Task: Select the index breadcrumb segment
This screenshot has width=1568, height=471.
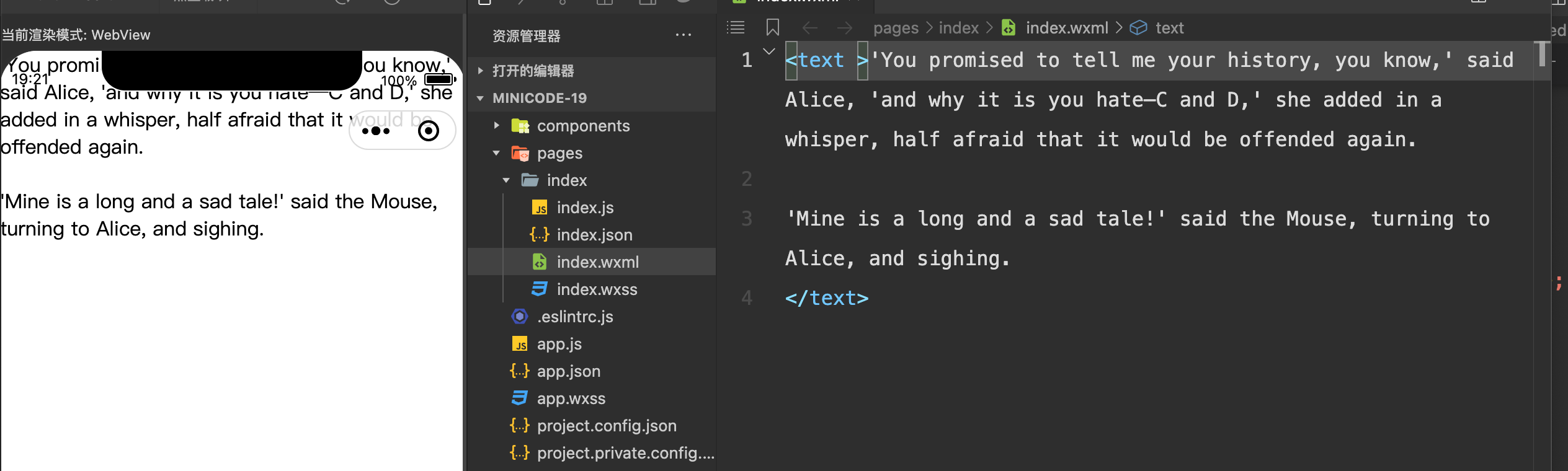Action: pos(958,28)
